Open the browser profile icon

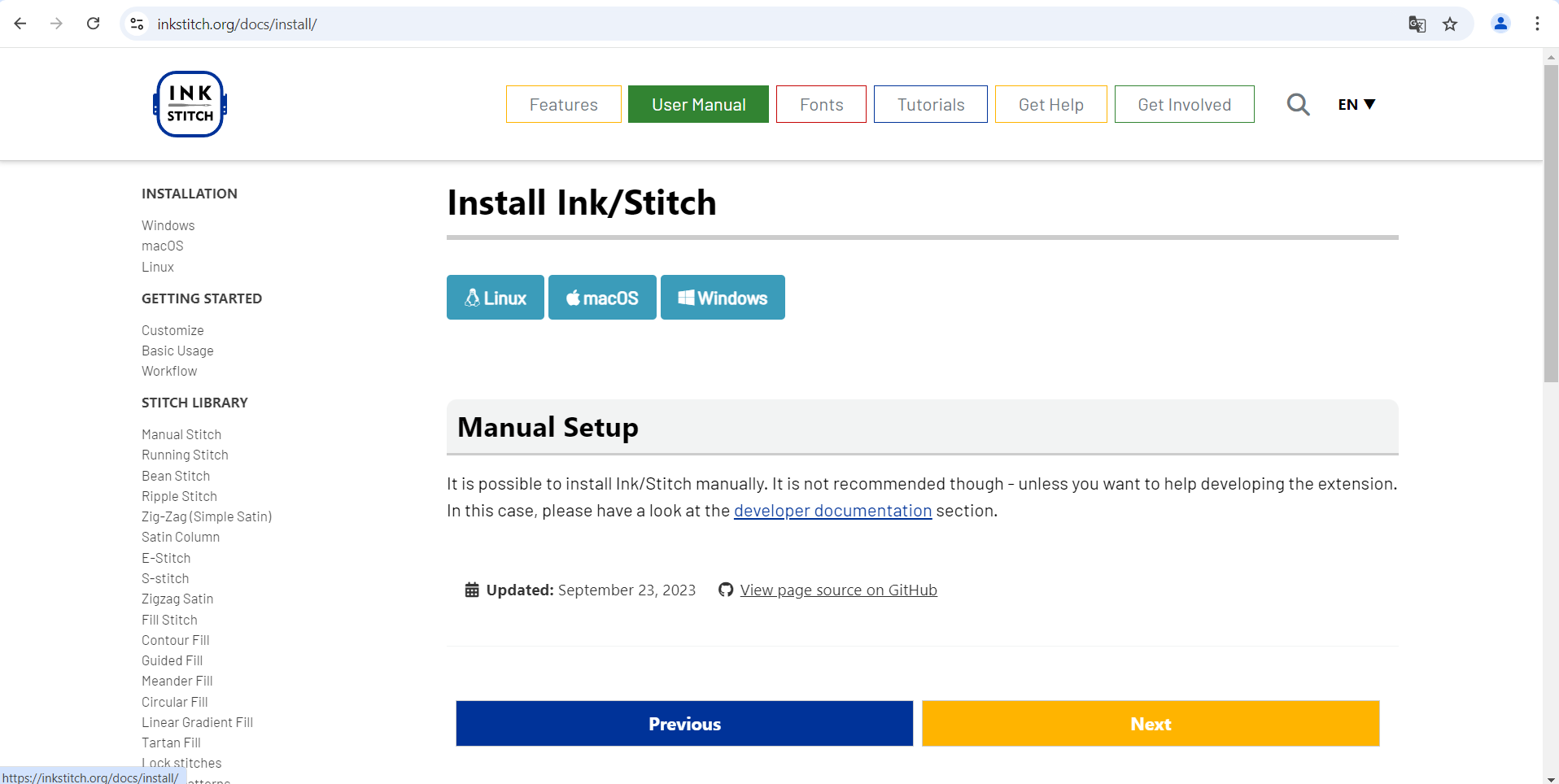[1500, 24]
